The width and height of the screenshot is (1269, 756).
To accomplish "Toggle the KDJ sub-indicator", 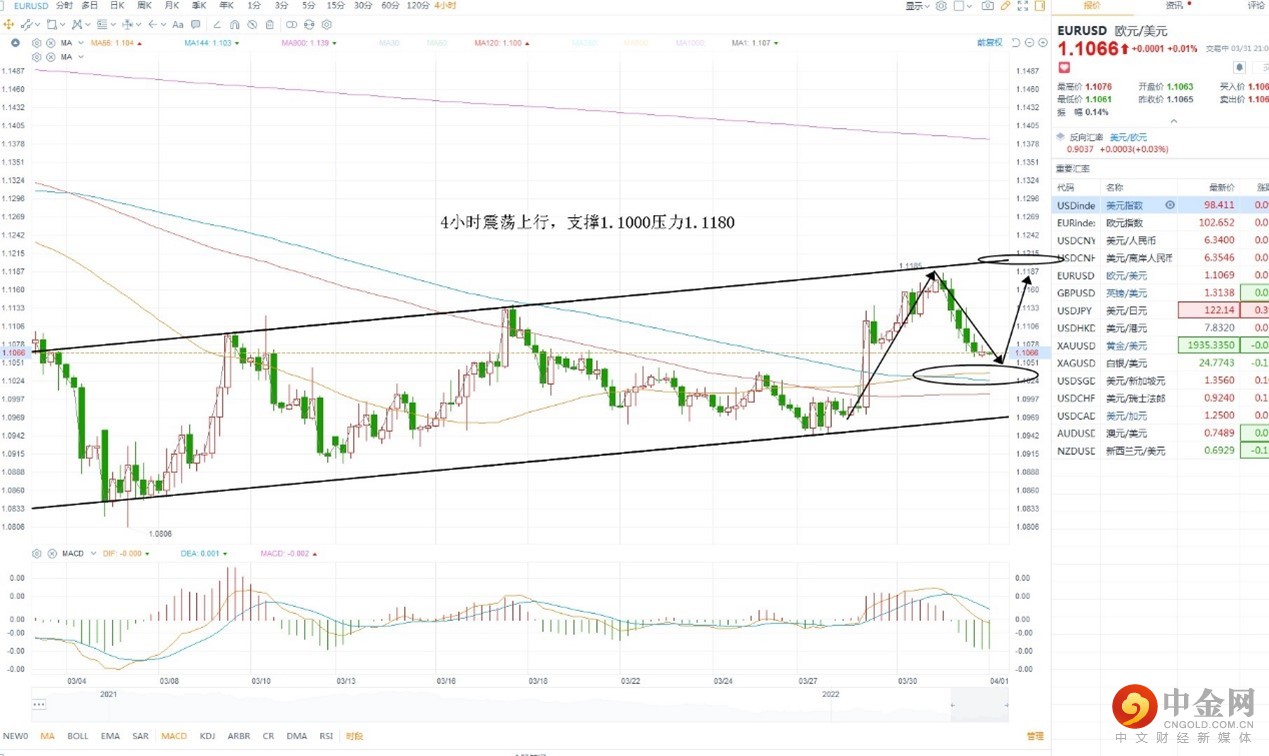I will [207, 736].
